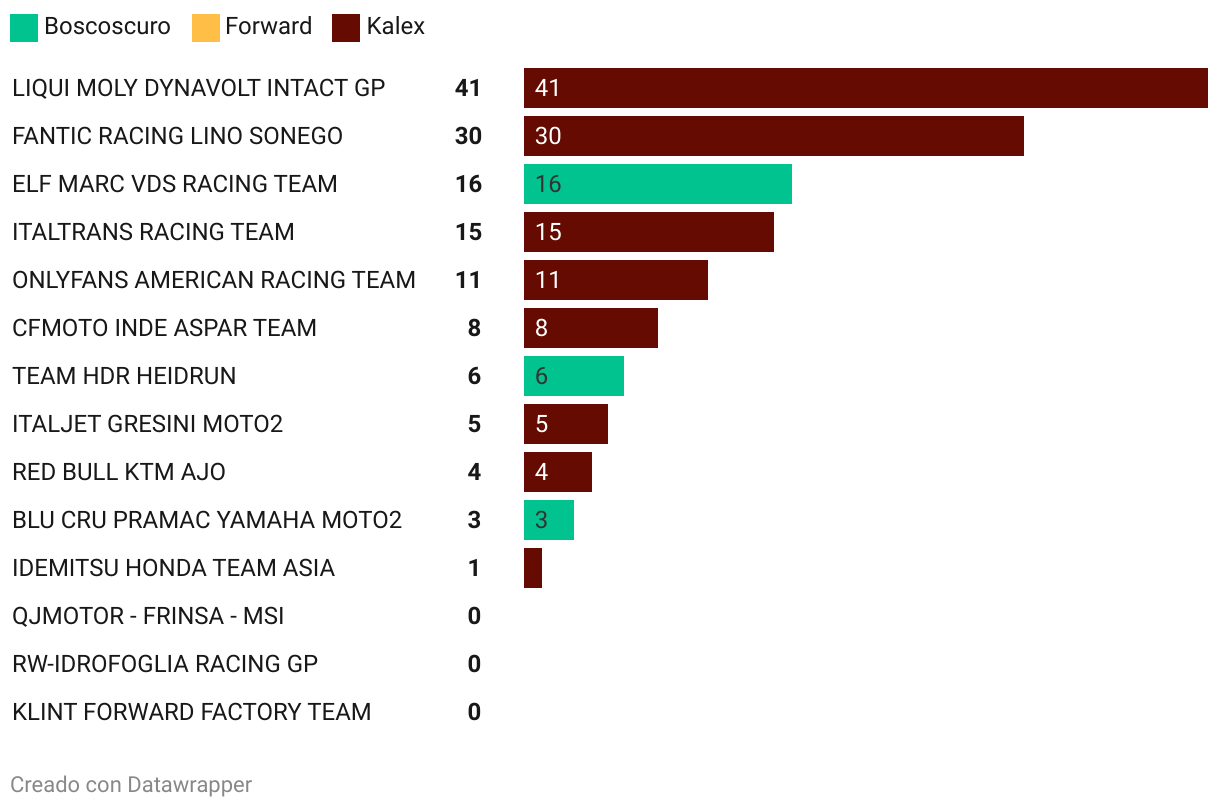Select the green ELF MARC VDS bar

pos(658,184)
